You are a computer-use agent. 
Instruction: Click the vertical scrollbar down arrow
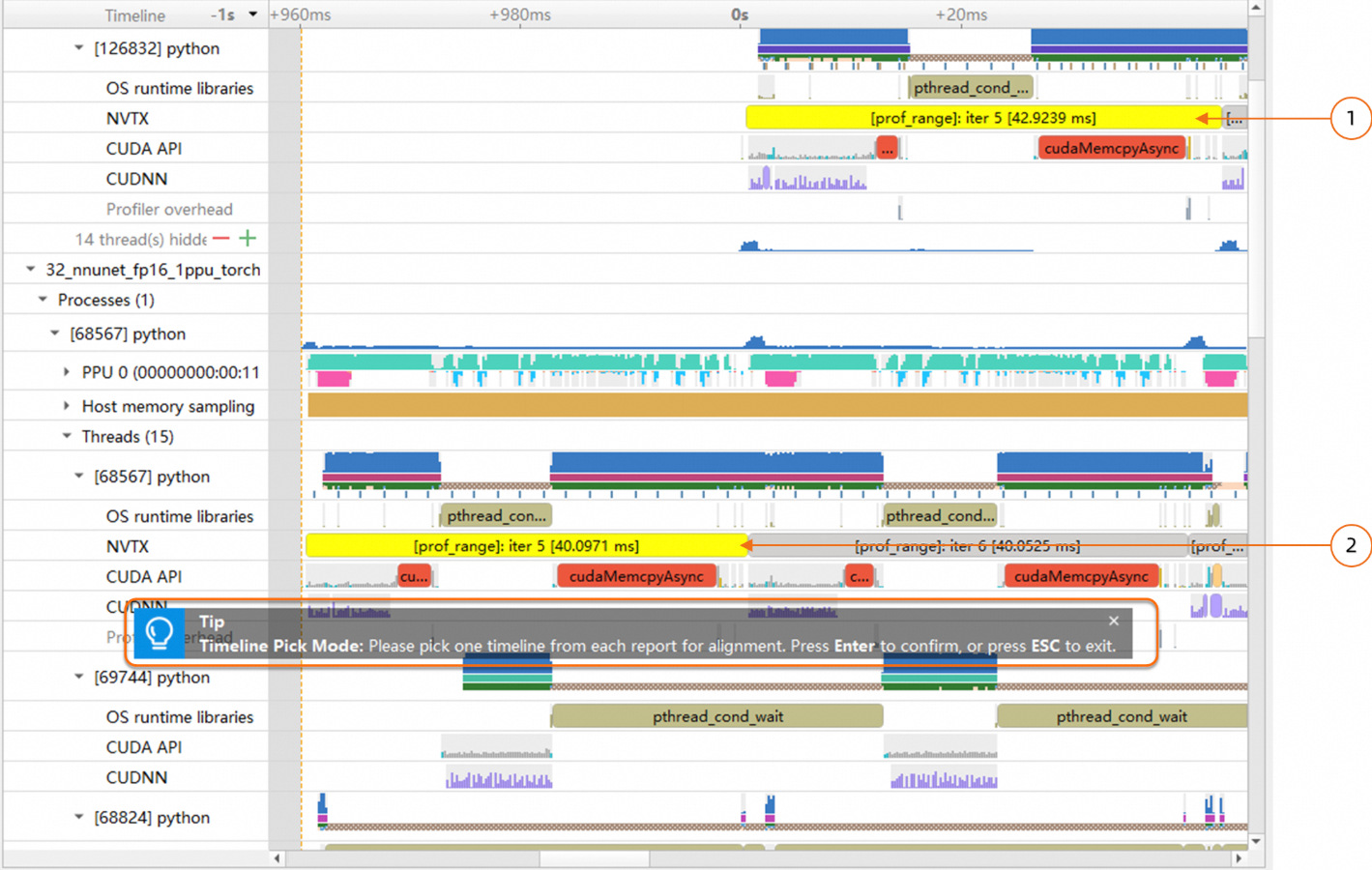[x=1256, y=841]
